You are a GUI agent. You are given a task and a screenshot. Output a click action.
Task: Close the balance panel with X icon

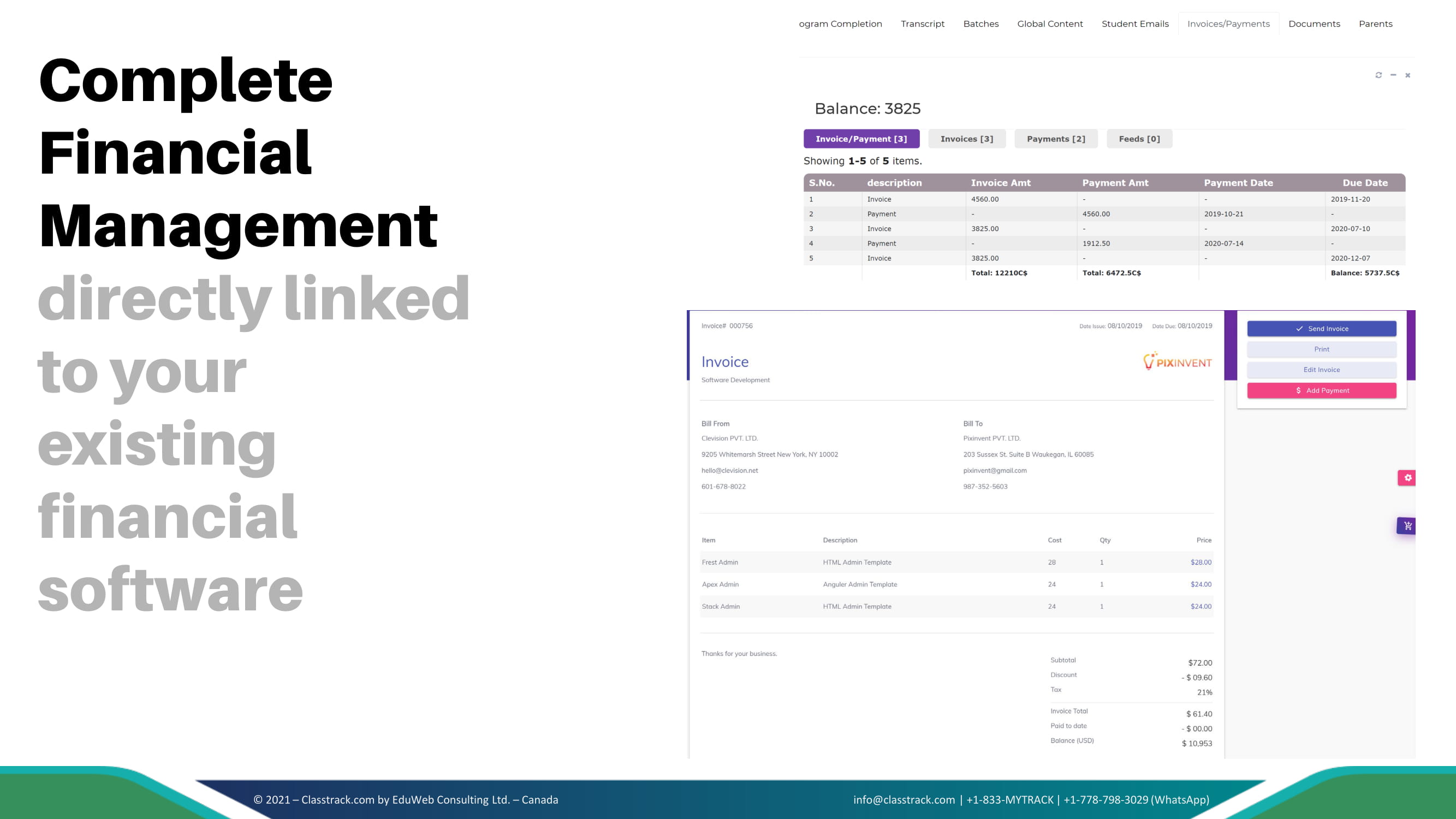point(1408,75)
